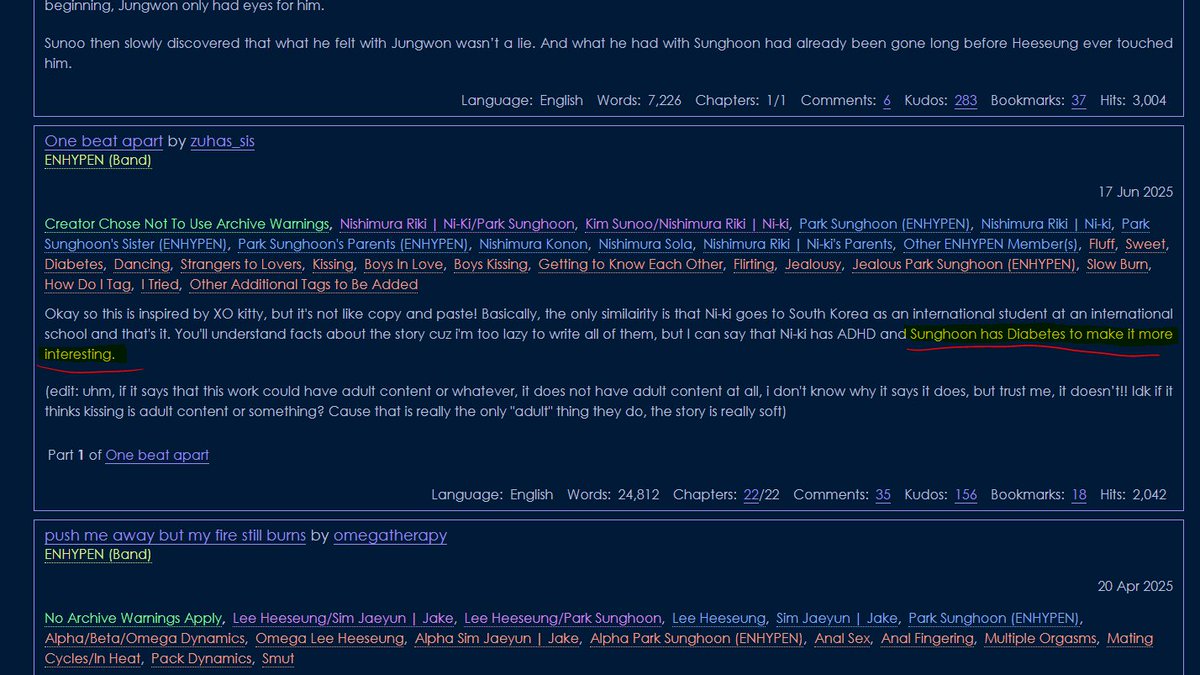Select Lee Heeseung/Sim Jaeyun | Jake tag
The image size is (1200, 675).
[344, 618]
